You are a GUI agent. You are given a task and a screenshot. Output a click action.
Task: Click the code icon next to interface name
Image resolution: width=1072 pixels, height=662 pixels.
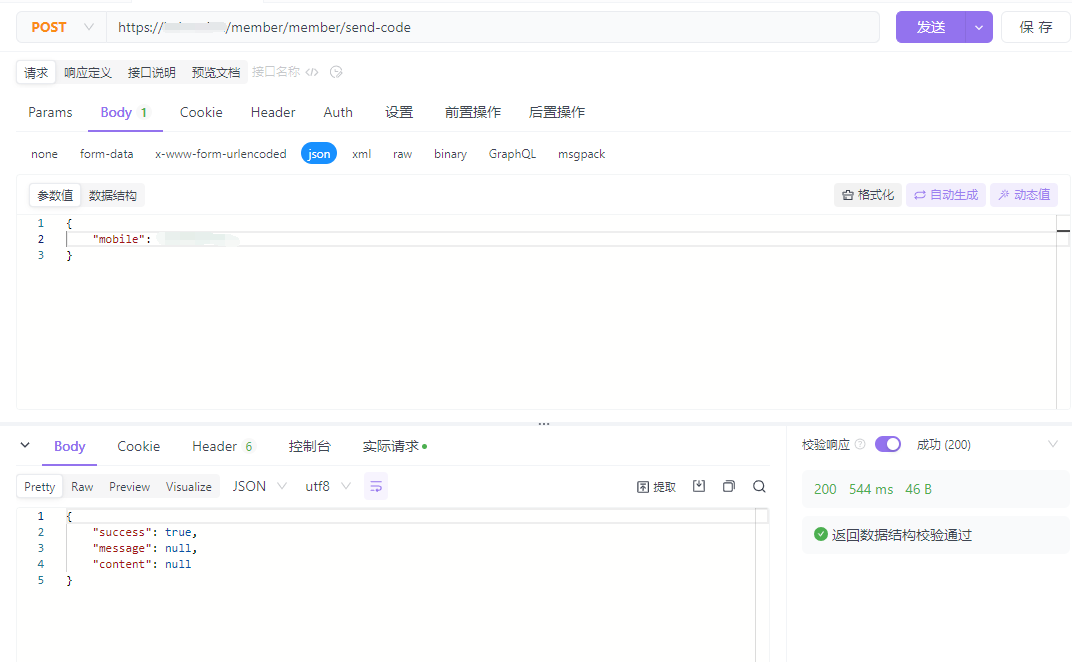312,72
